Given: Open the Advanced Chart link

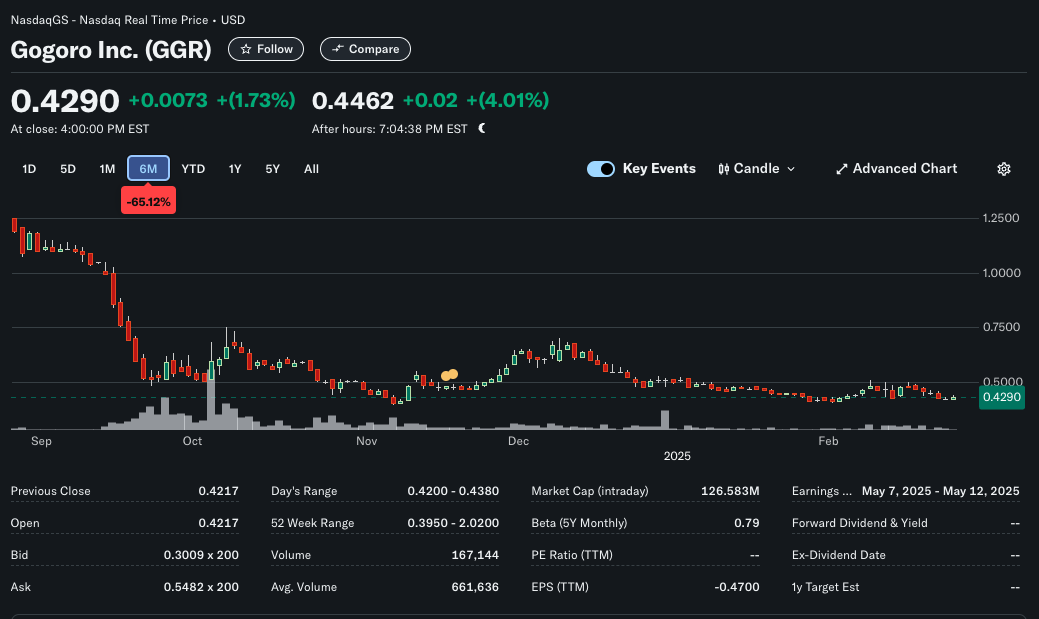Looking at the screenshot, I should [x=897, y=169].
